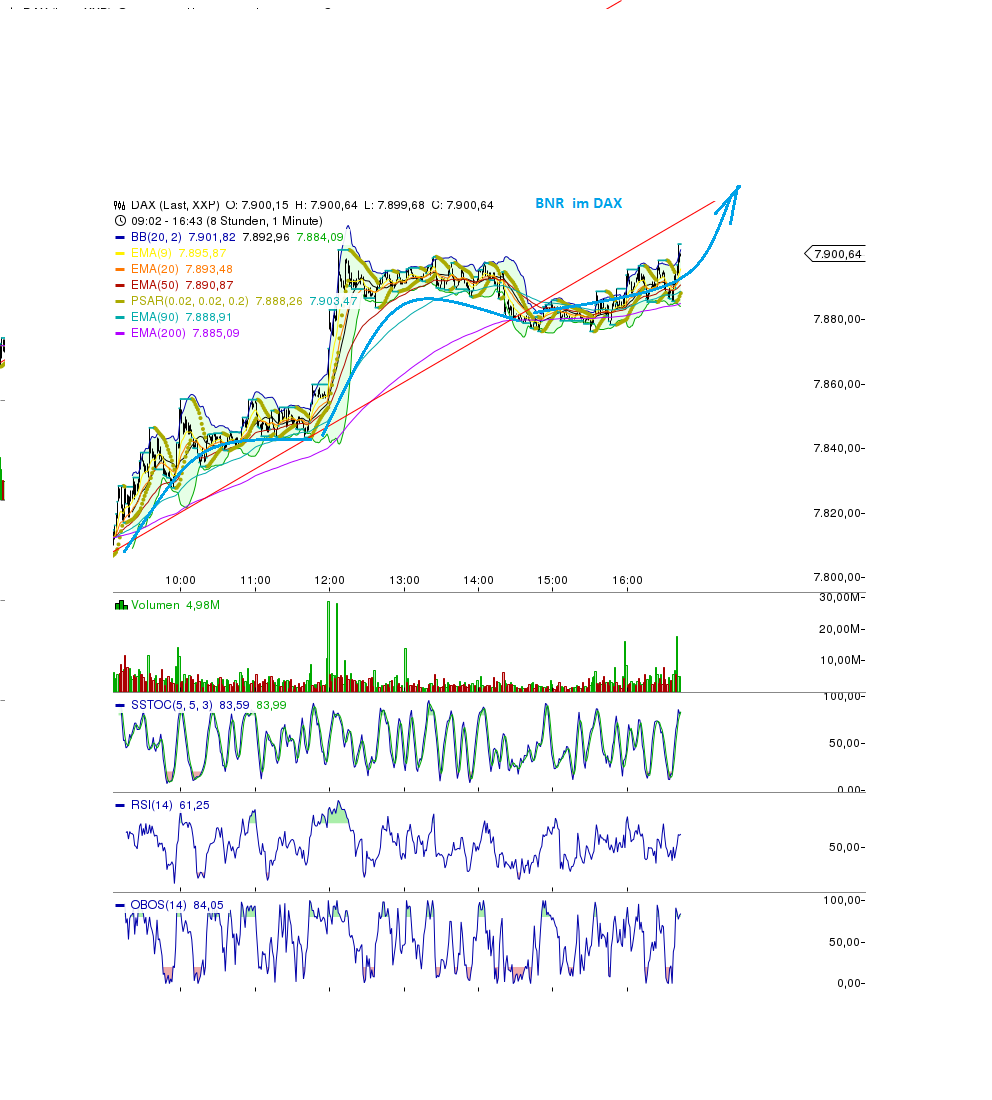The height and width of the screenshot is (1100, 992).
Task: Click the 30,00M volume axis label
Action: click(x=840, y=598)
